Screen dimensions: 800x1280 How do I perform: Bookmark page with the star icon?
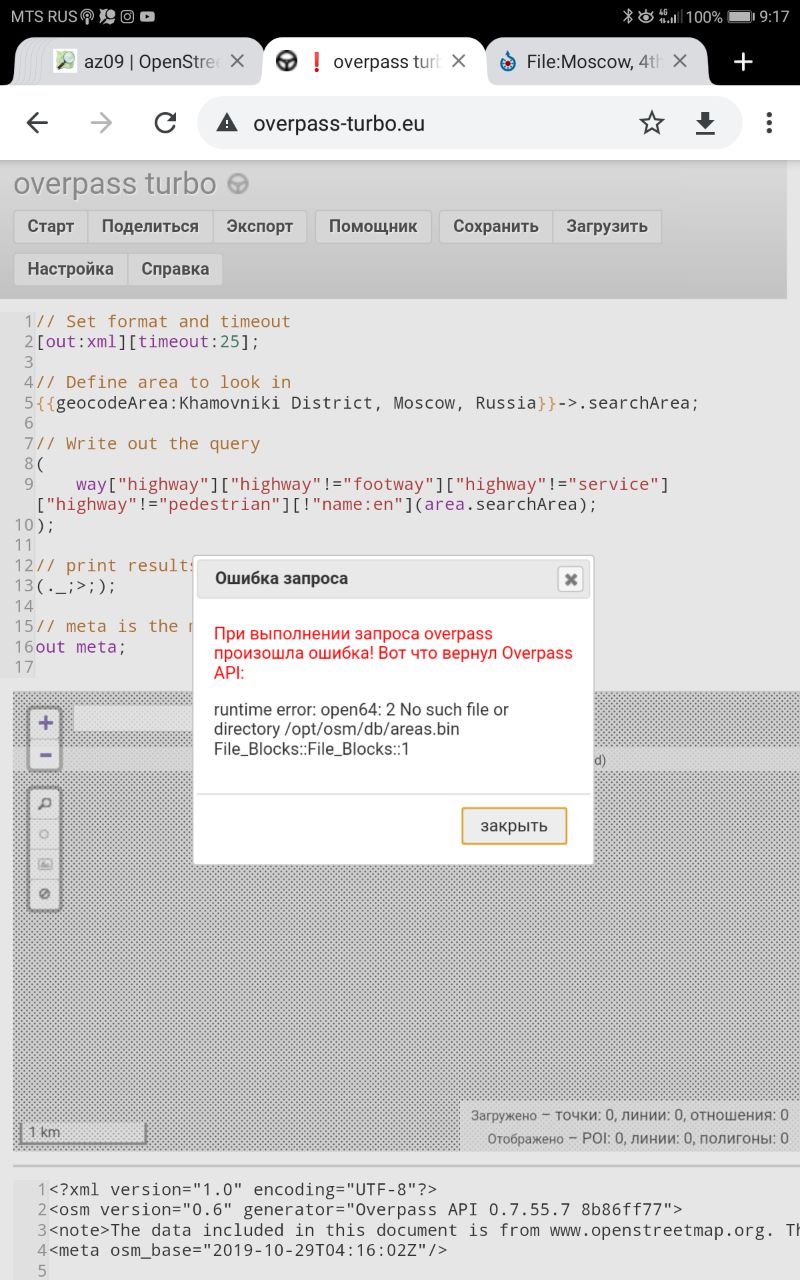pyautogui.click(x=652, y=123)
